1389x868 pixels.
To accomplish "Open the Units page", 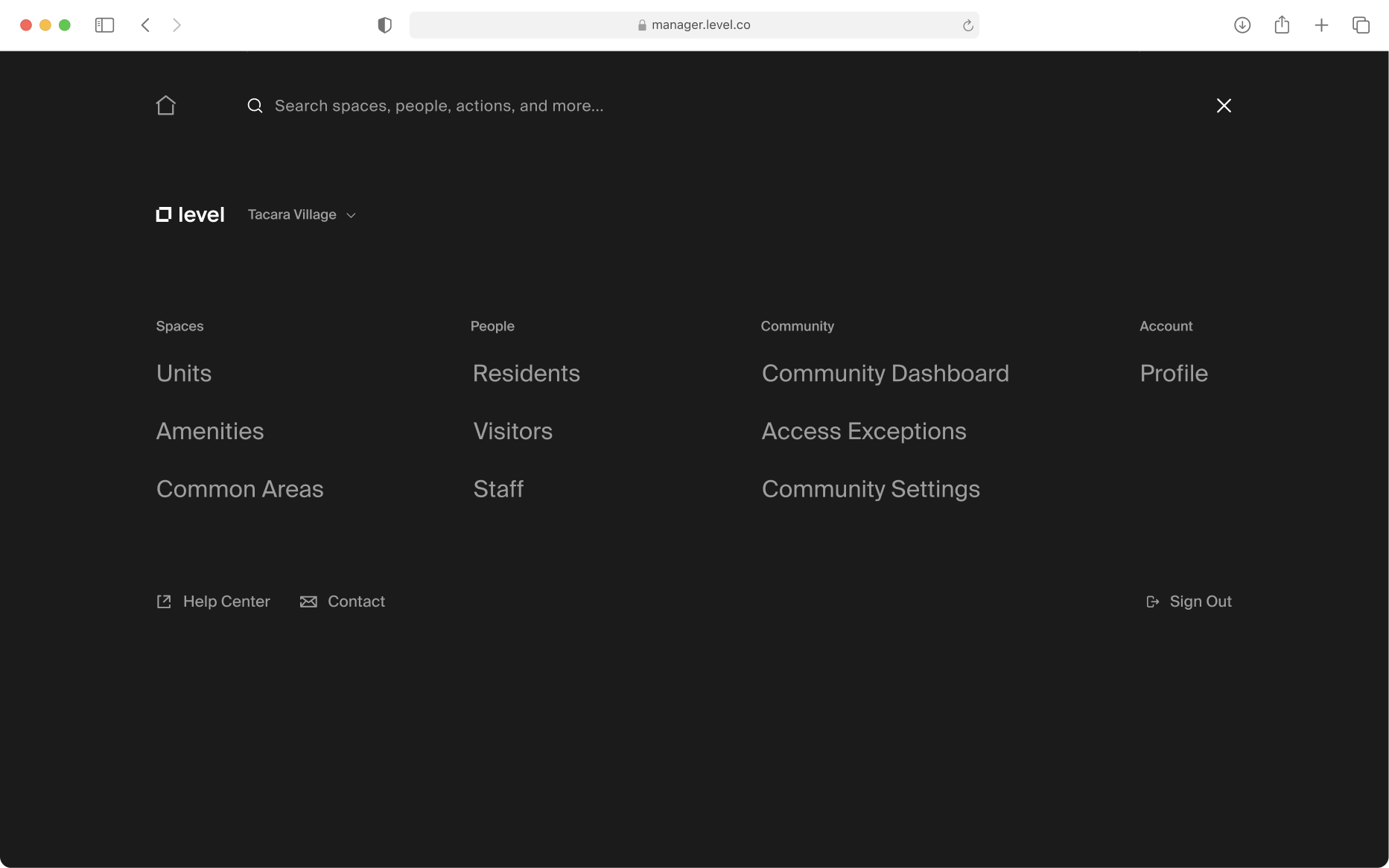I will pos(184,373).
